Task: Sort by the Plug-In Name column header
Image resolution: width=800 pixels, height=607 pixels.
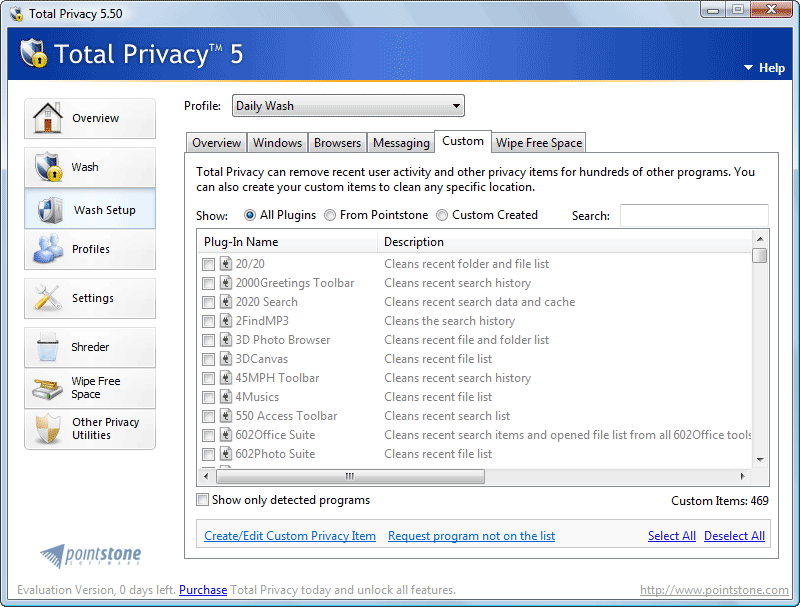Action: tap(287, 242)
